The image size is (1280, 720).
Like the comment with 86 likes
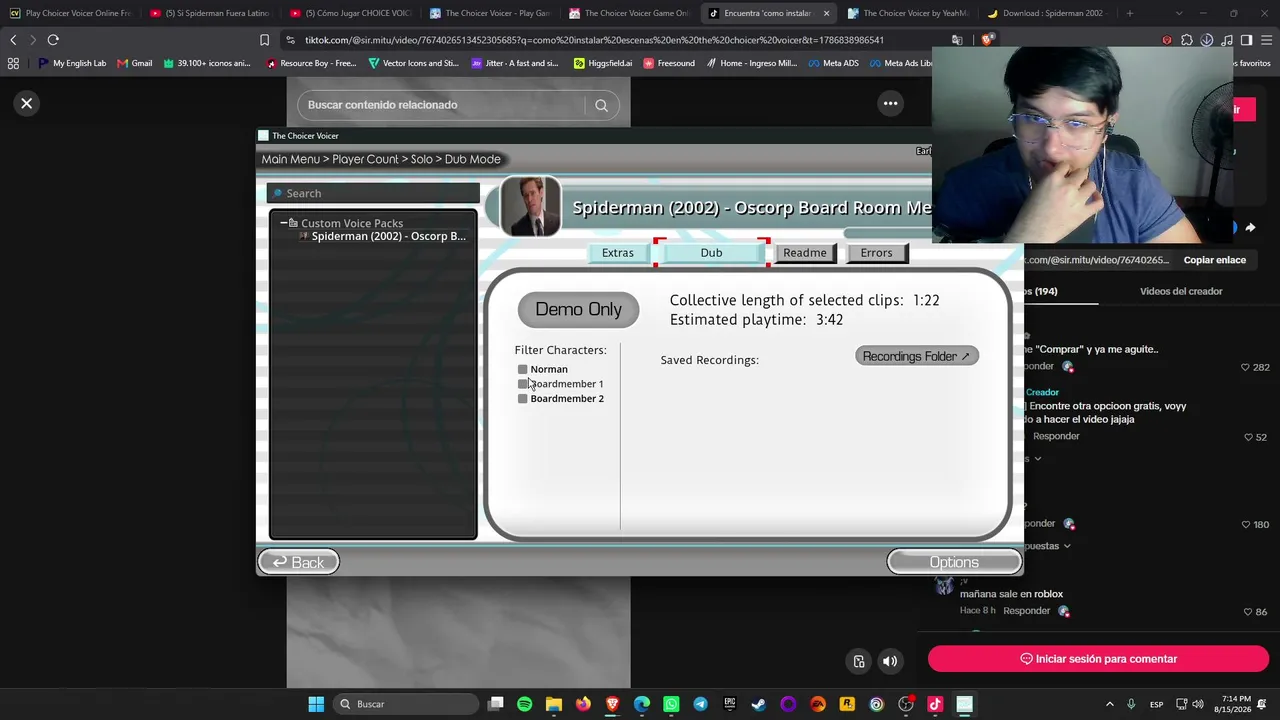[x=1248, y=612]
